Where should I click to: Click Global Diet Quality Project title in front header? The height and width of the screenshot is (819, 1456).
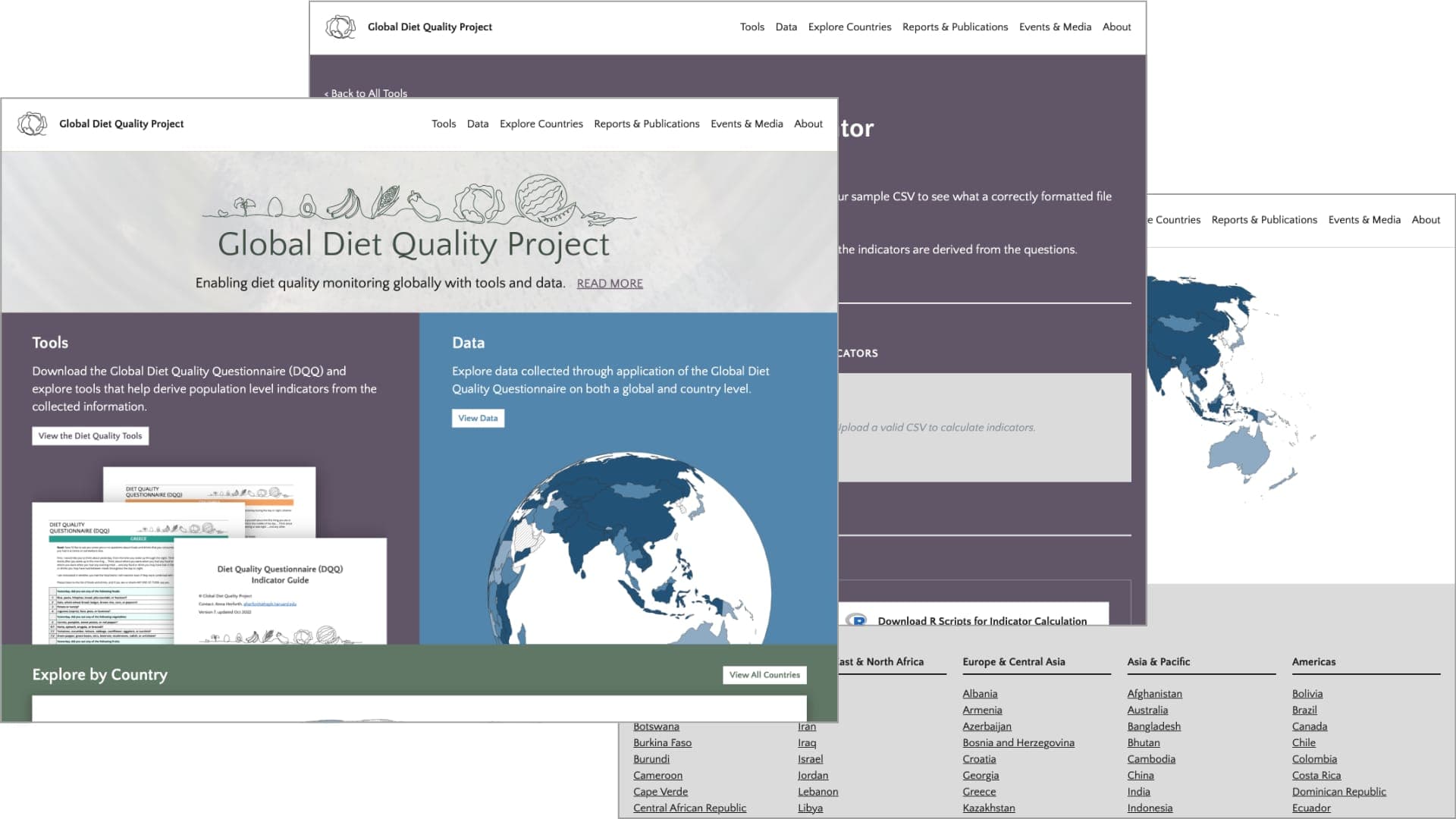[x=121, y=124]
